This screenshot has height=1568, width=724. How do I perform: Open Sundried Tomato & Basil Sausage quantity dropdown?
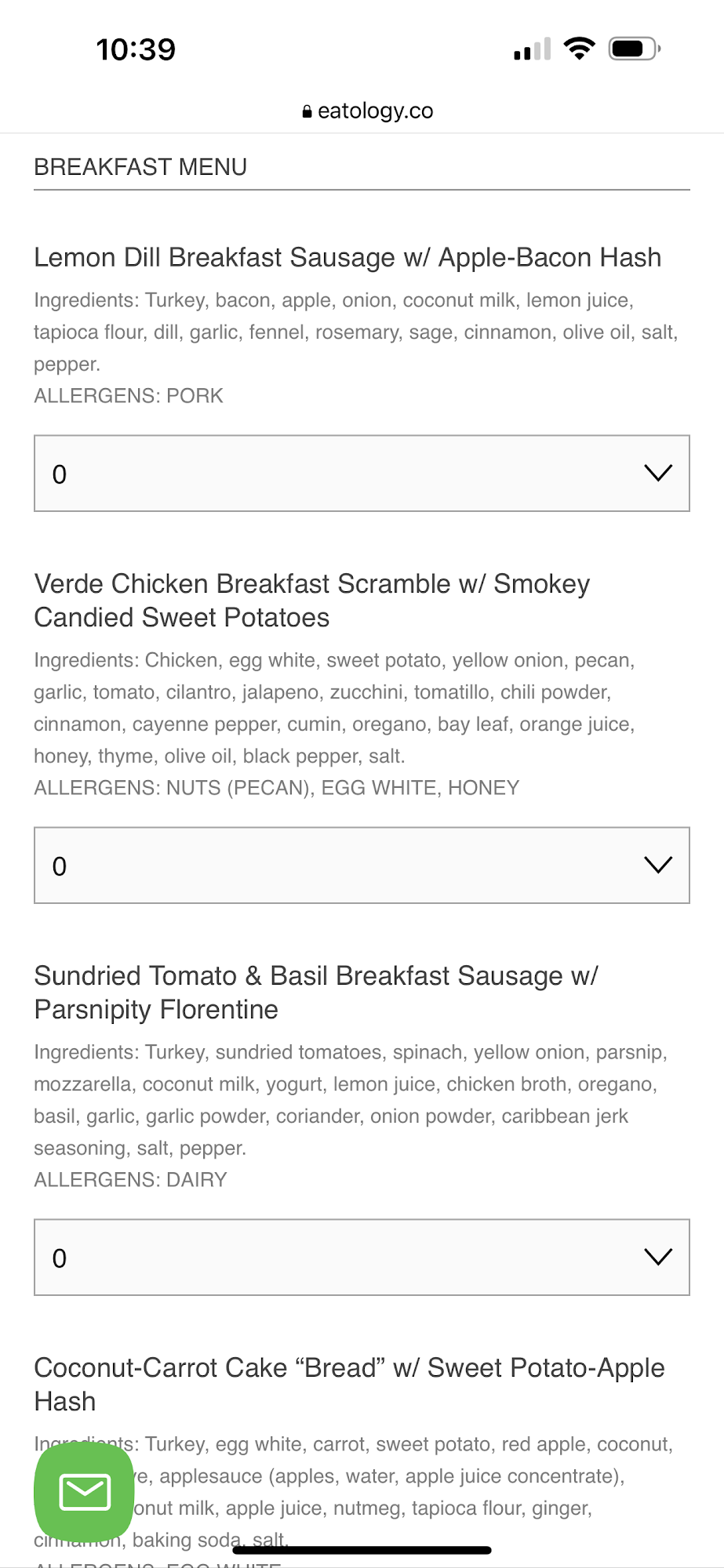click(x=362, y=1258)
